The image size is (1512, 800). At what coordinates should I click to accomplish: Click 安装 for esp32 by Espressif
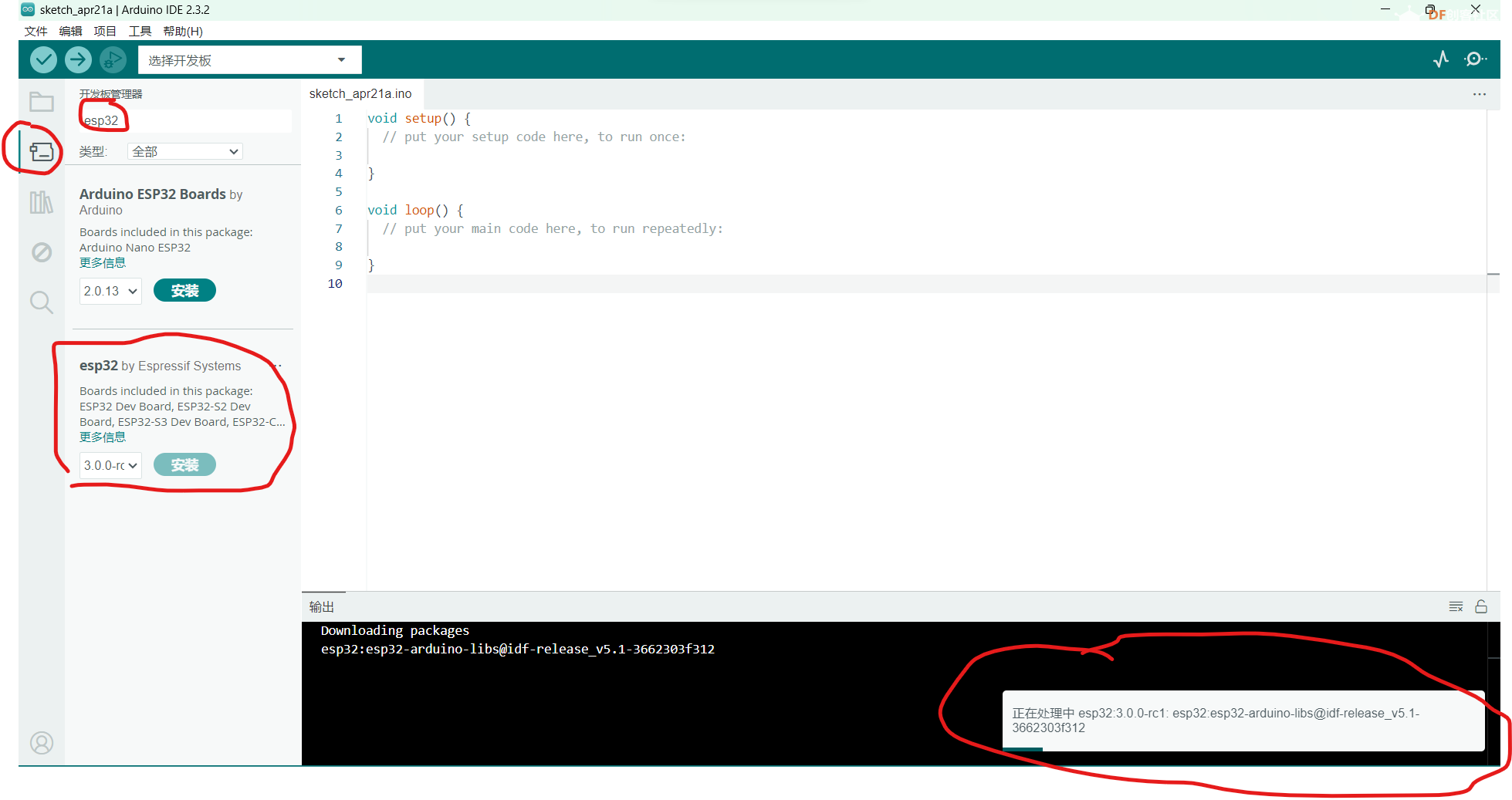(184, 465)
